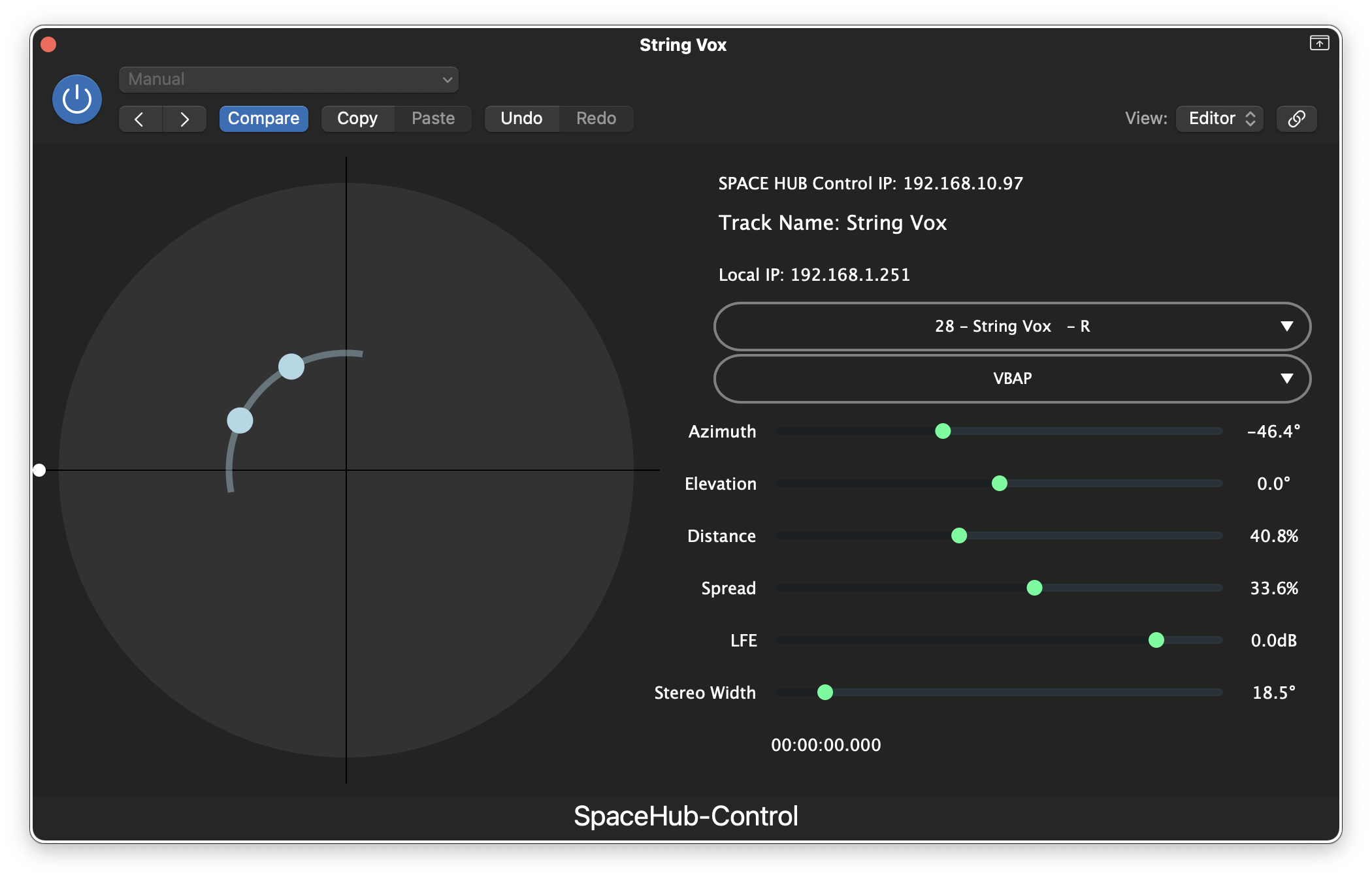Adjust the Distance slider handle
The height and width of the screenshot is (879, 1372).
(x=959, y=535)
